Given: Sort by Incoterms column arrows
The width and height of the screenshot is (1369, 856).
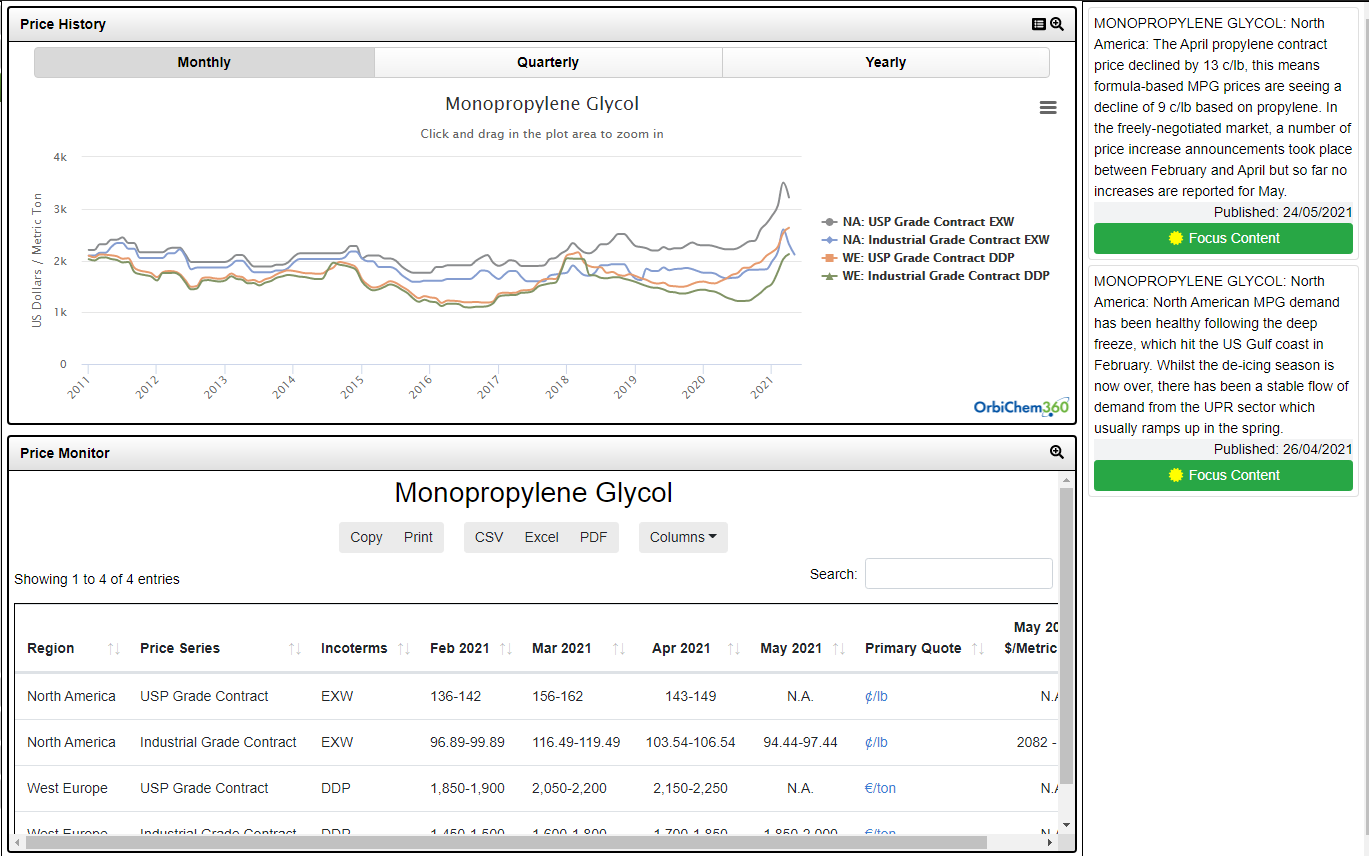Looking at the screenshot, I should [x=404, y=649].
